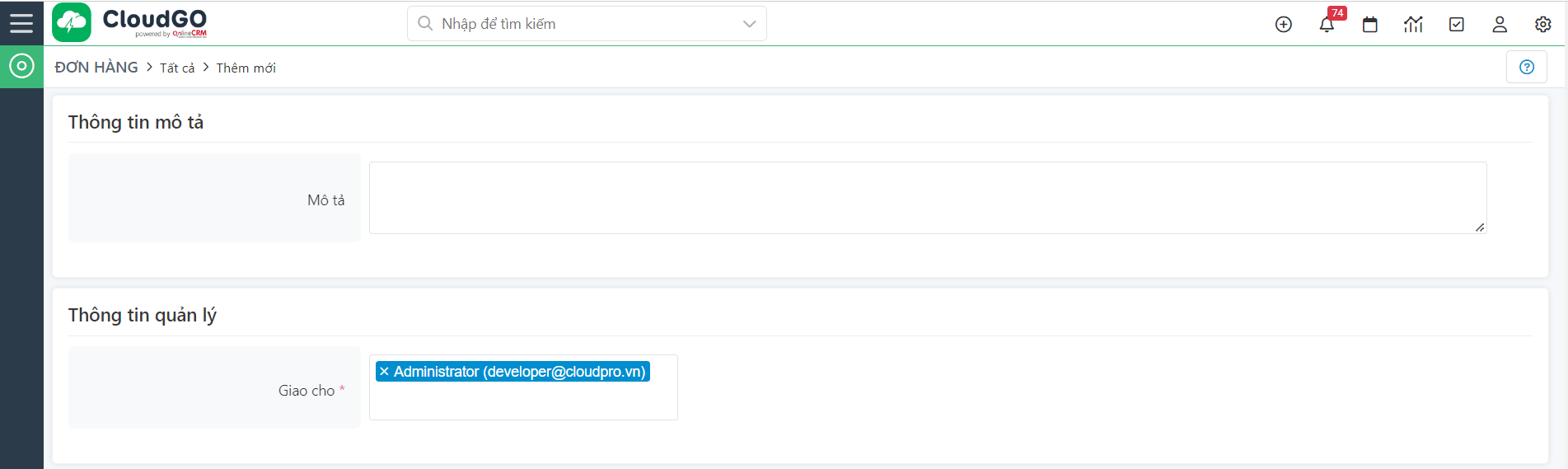Open the help question mark button
This screenshot has width=1568, height=469.
pos(1526,68)
